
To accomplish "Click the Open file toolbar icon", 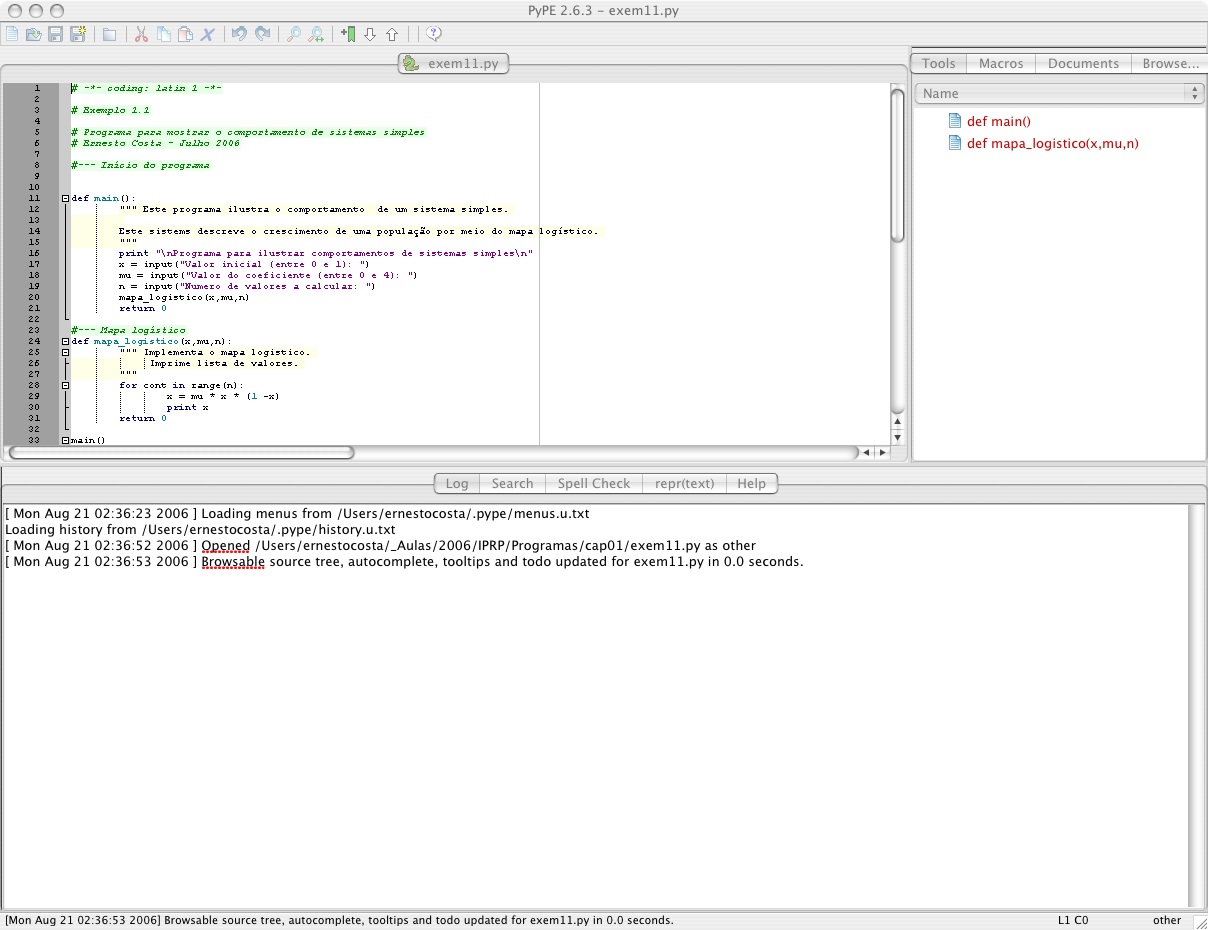I will pos(33,35).
